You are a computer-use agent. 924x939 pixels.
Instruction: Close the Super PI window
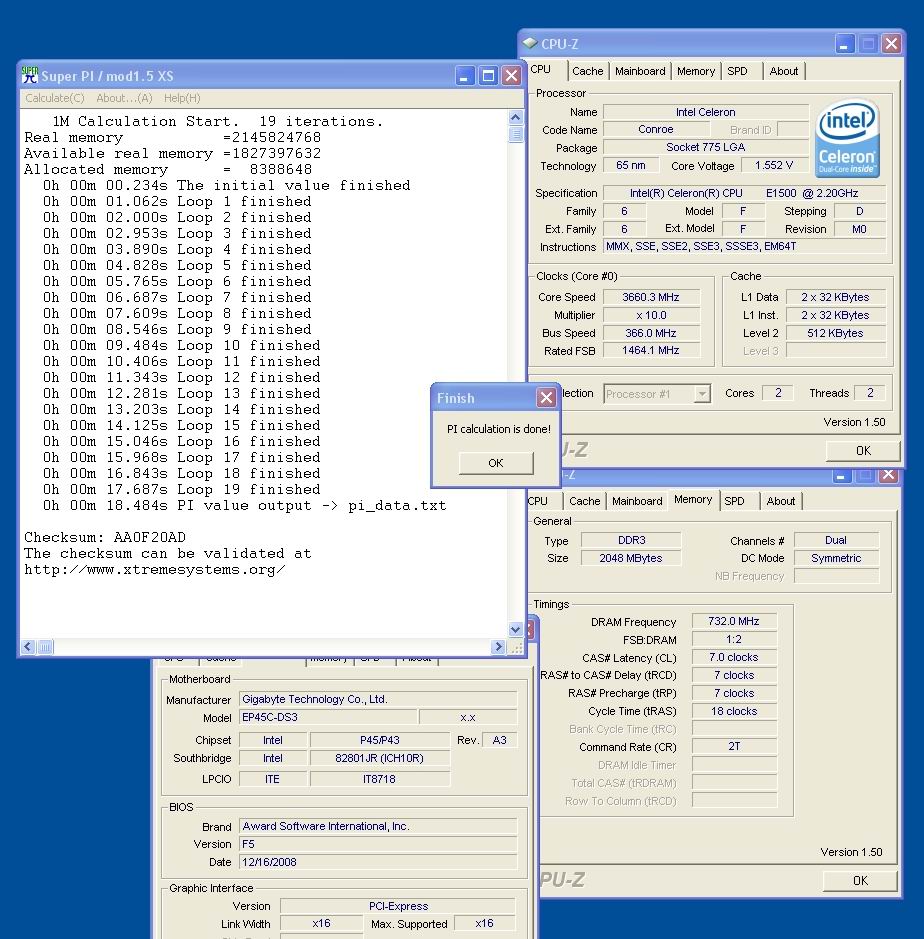click(x=511, y=75)
